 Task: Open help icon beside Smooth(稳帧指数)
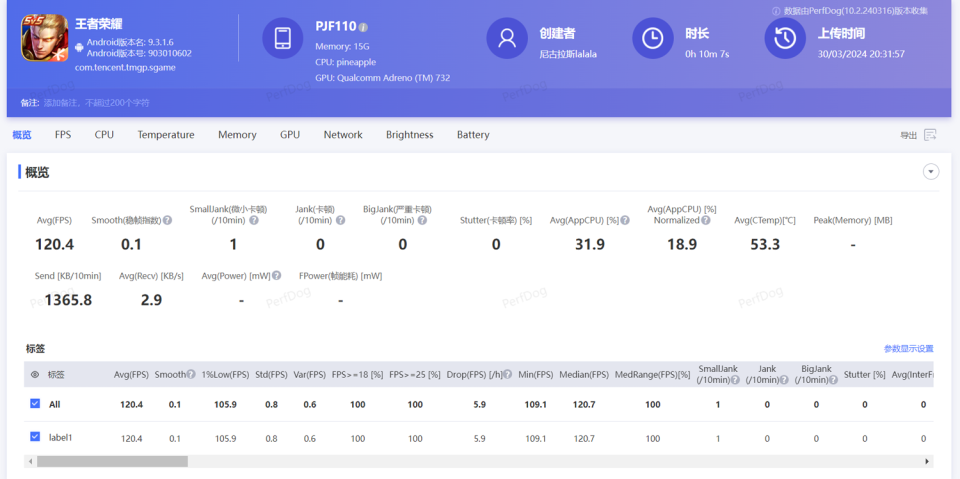pyautogui.click(x=167, y=220)
